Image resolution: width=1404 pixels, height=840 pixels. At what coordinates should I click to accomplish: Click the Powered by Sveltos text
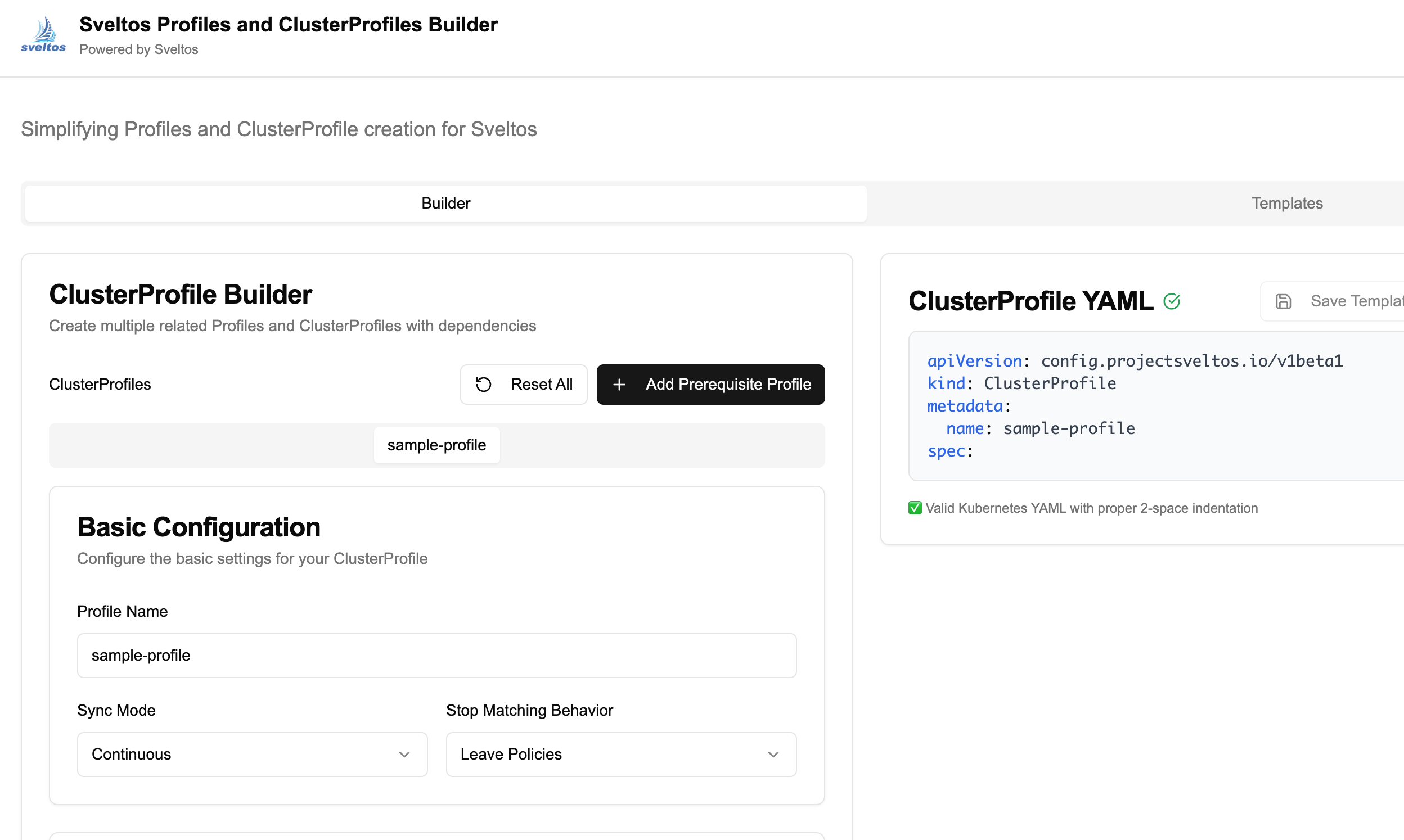point(139,49)
